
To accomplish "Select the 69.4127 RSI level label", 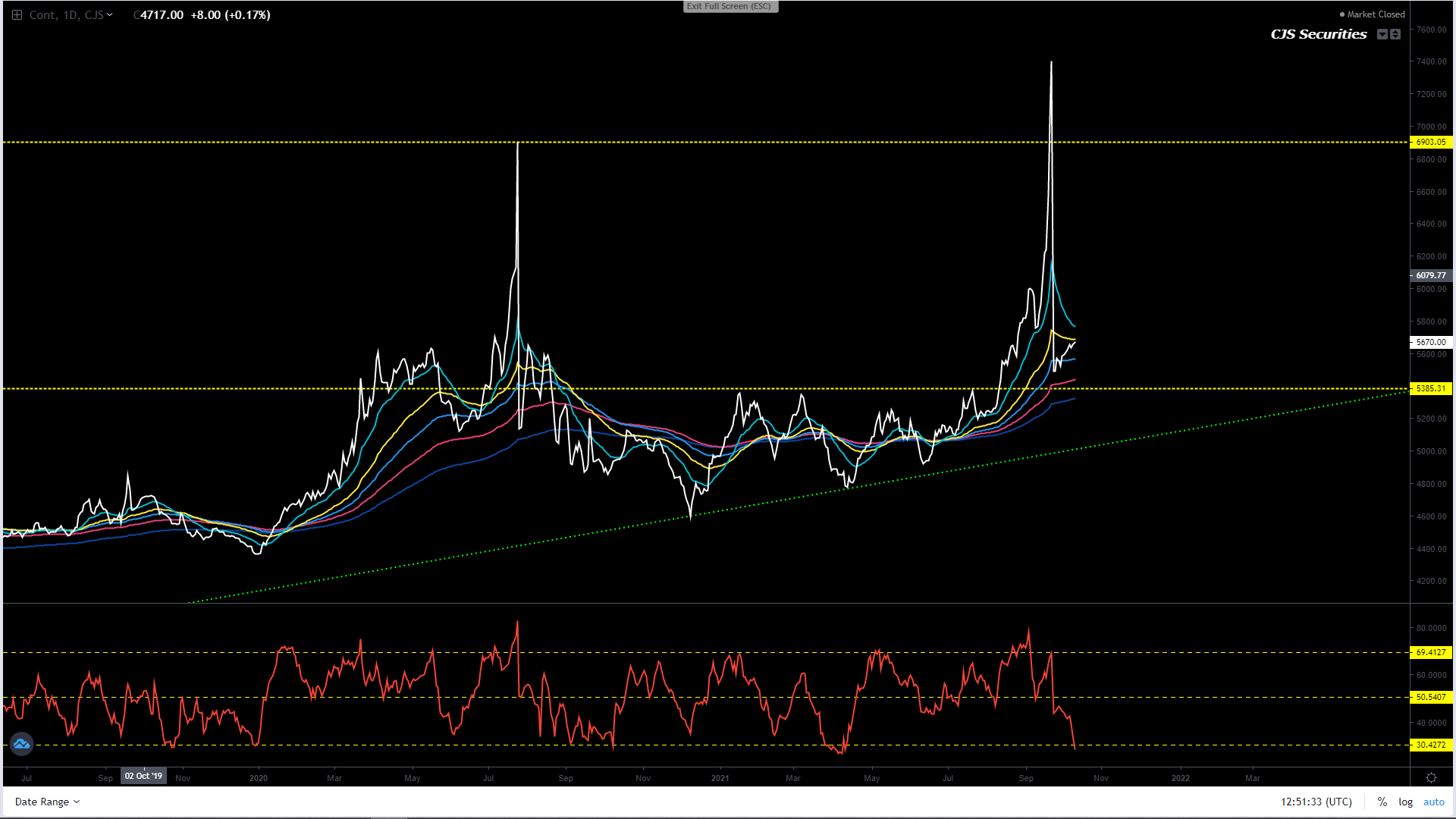I will 1430,652.
